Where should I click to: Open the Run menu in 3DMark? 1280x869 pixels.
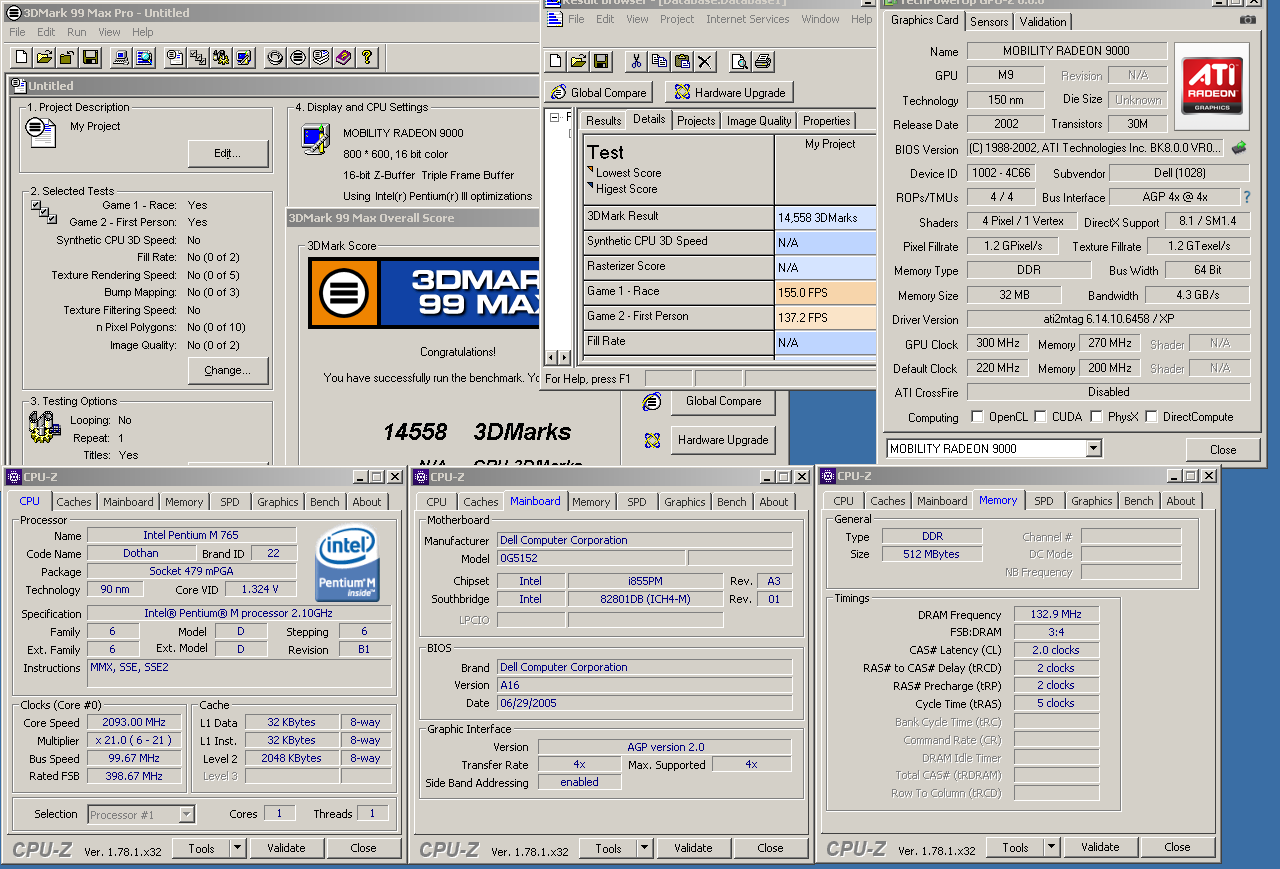pyautogui.click(x=77, y=32)
